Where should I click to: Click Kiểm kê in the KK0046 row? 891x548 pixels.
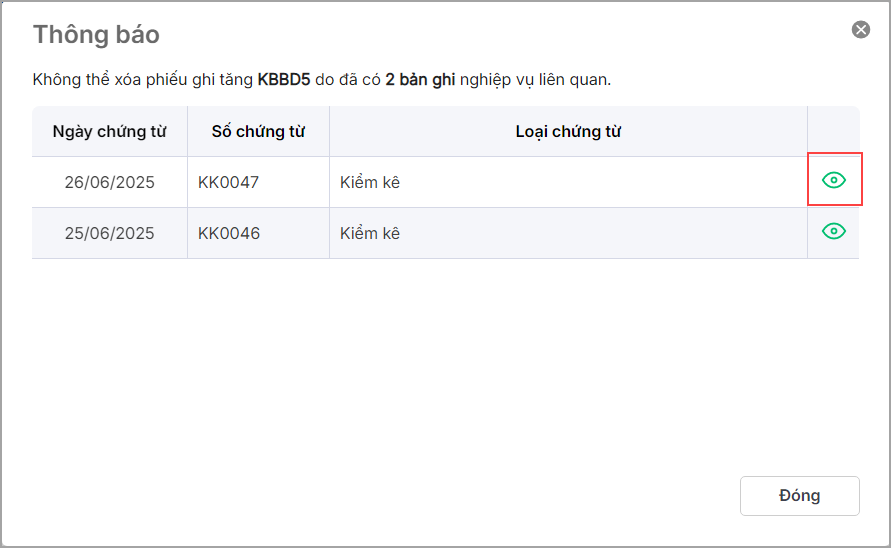(x=369, y=233)
